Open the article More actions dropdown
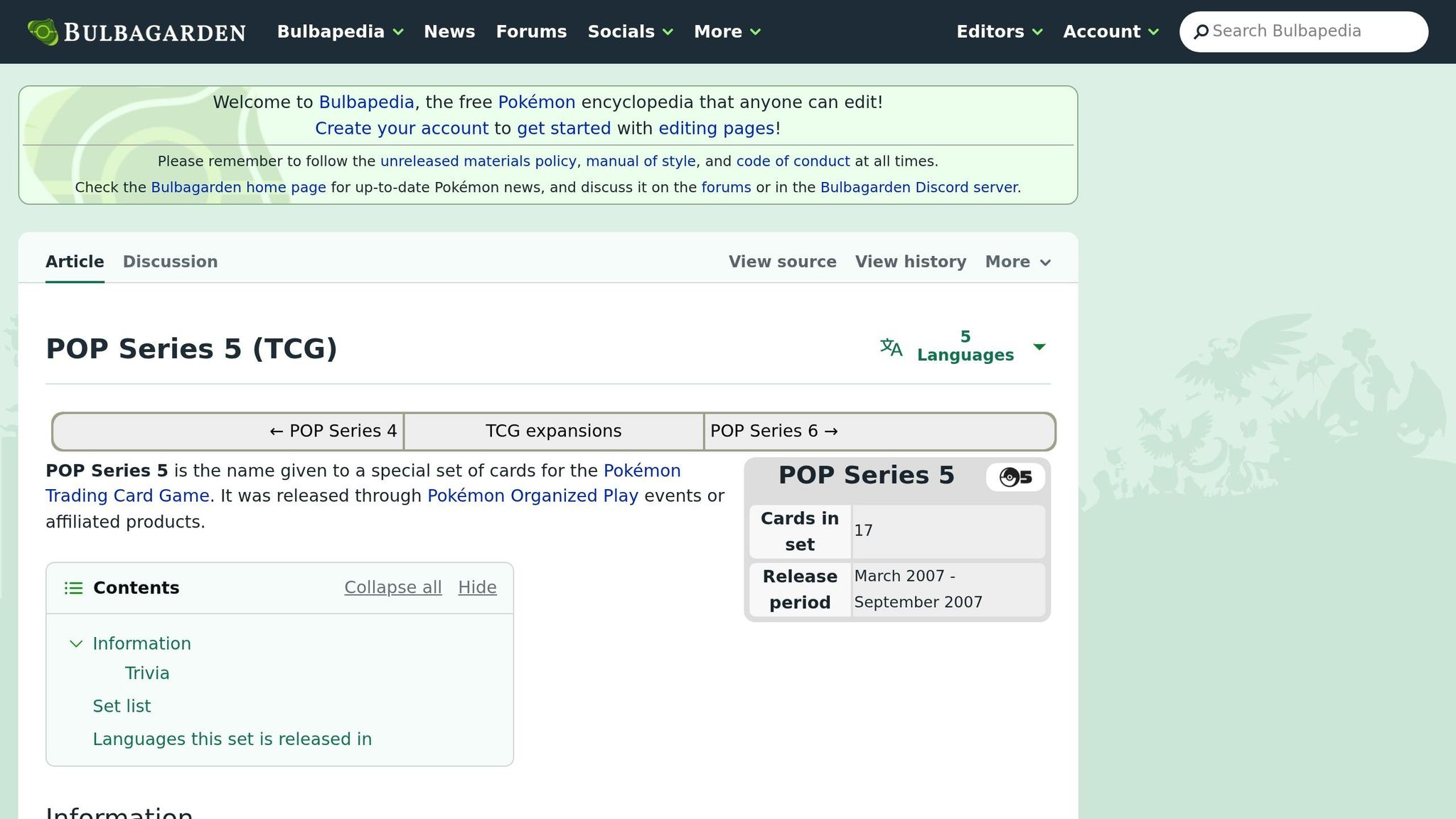This screenshot has width=1456, height=819. (1017, 262)
